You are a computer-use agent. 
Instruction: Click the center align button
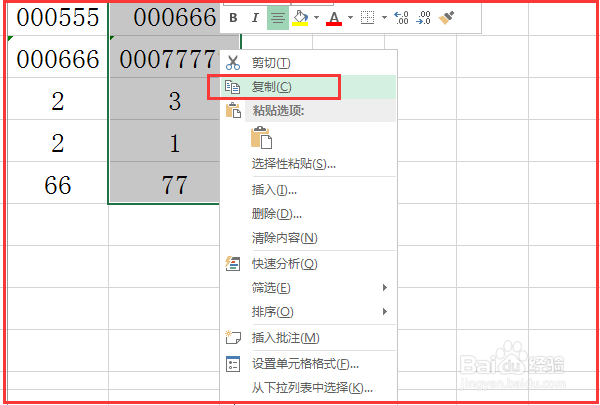[278, 18]
